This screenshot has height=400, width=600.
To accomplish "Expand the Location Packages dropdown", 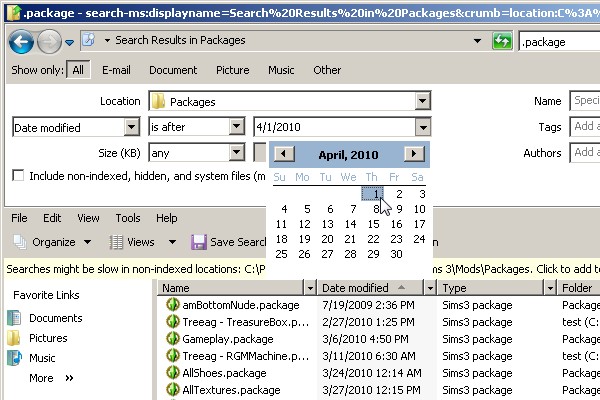I will pos(423,102).
